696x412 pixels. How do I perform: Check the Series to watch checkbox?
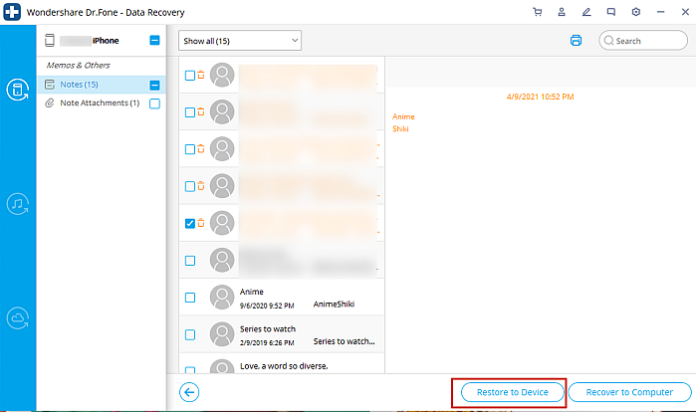(x=190, y=334)
